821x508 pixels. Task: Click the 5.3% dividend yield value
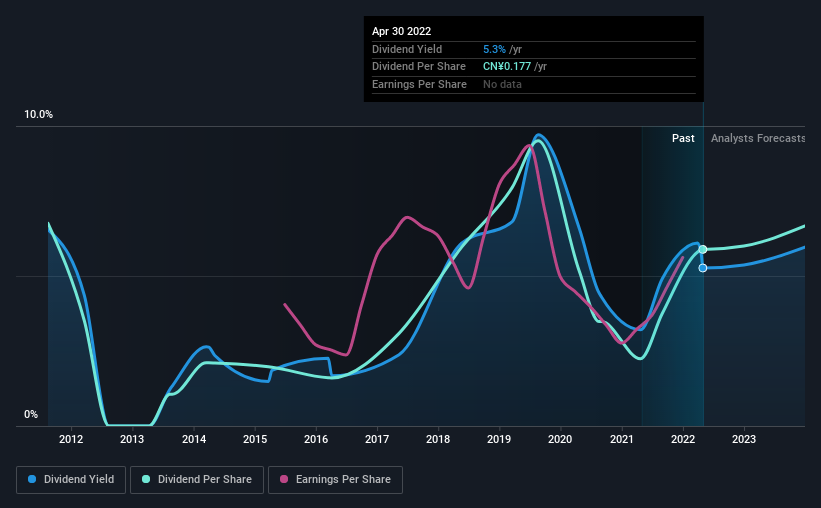tap(494, 49)
